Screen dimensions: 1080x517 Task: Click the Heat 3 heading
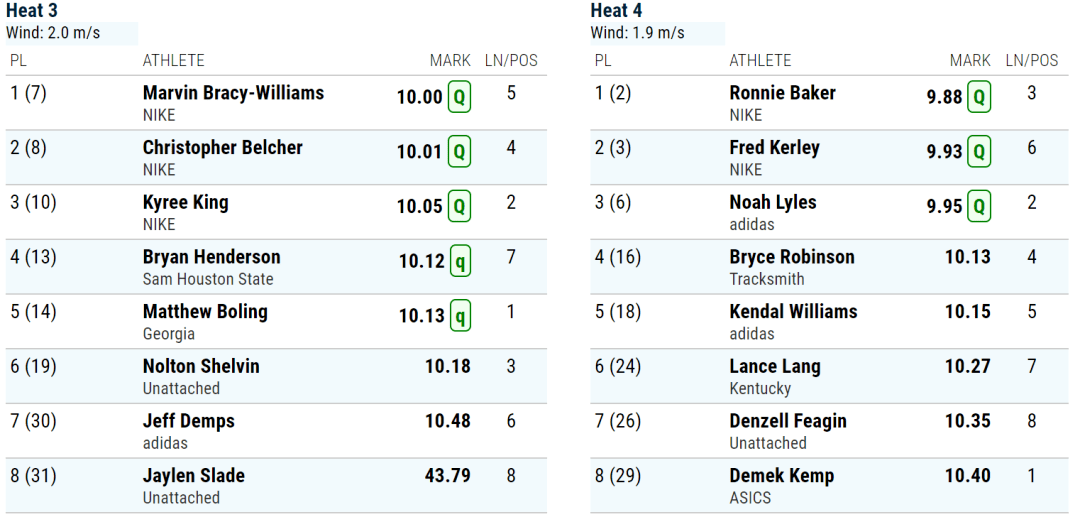coord(32,10)
